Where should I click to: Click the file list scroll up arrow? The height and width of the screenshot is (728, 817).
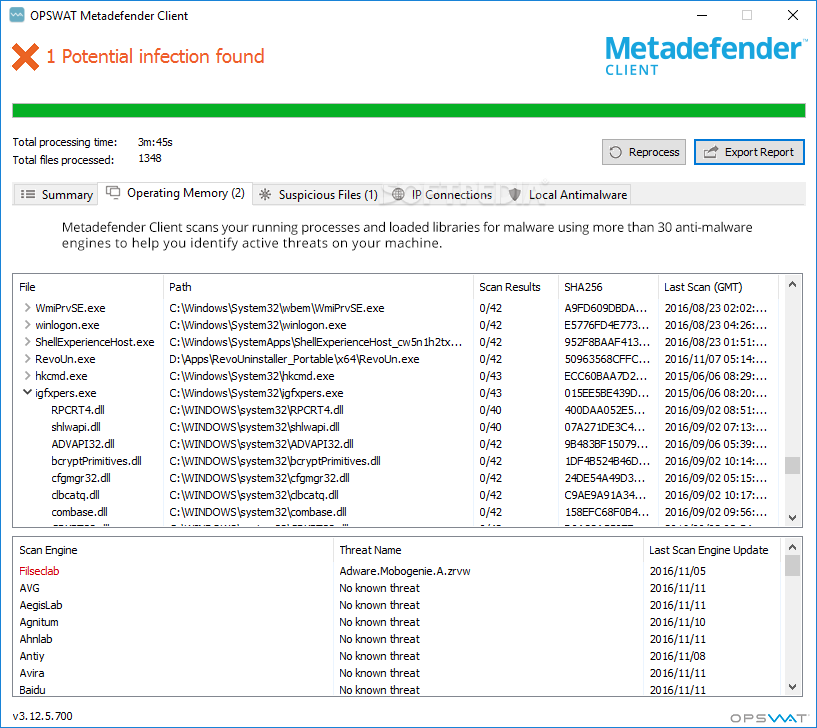792,285
